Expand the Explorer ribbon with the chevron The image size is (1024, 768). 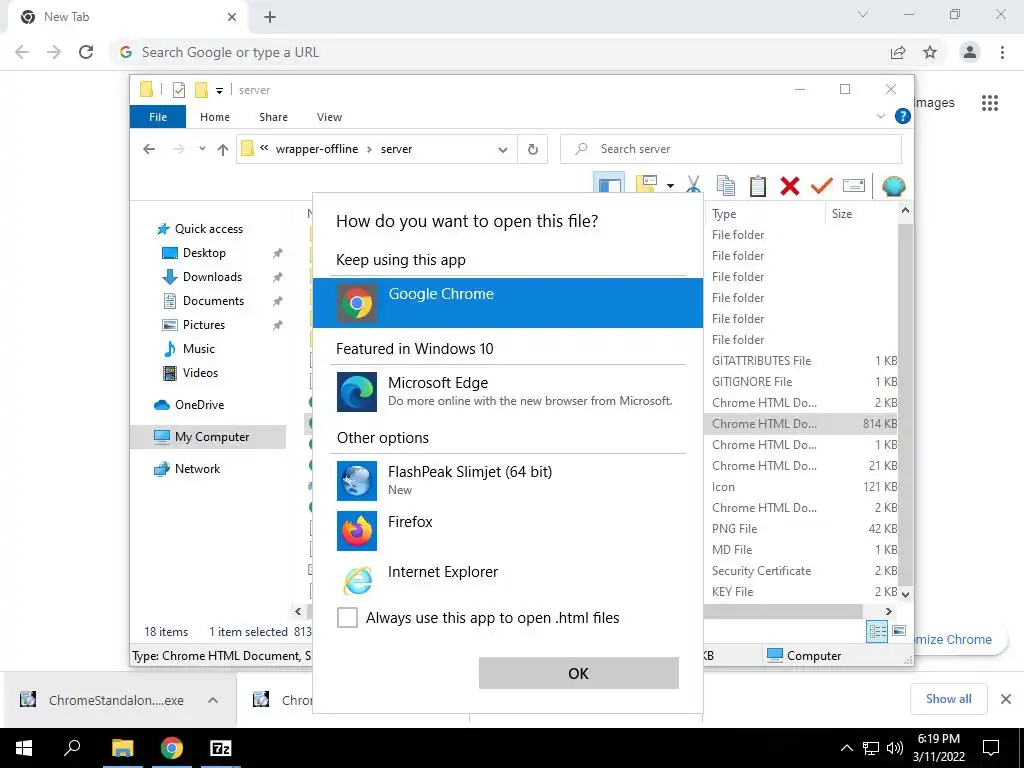coord(880,116)
